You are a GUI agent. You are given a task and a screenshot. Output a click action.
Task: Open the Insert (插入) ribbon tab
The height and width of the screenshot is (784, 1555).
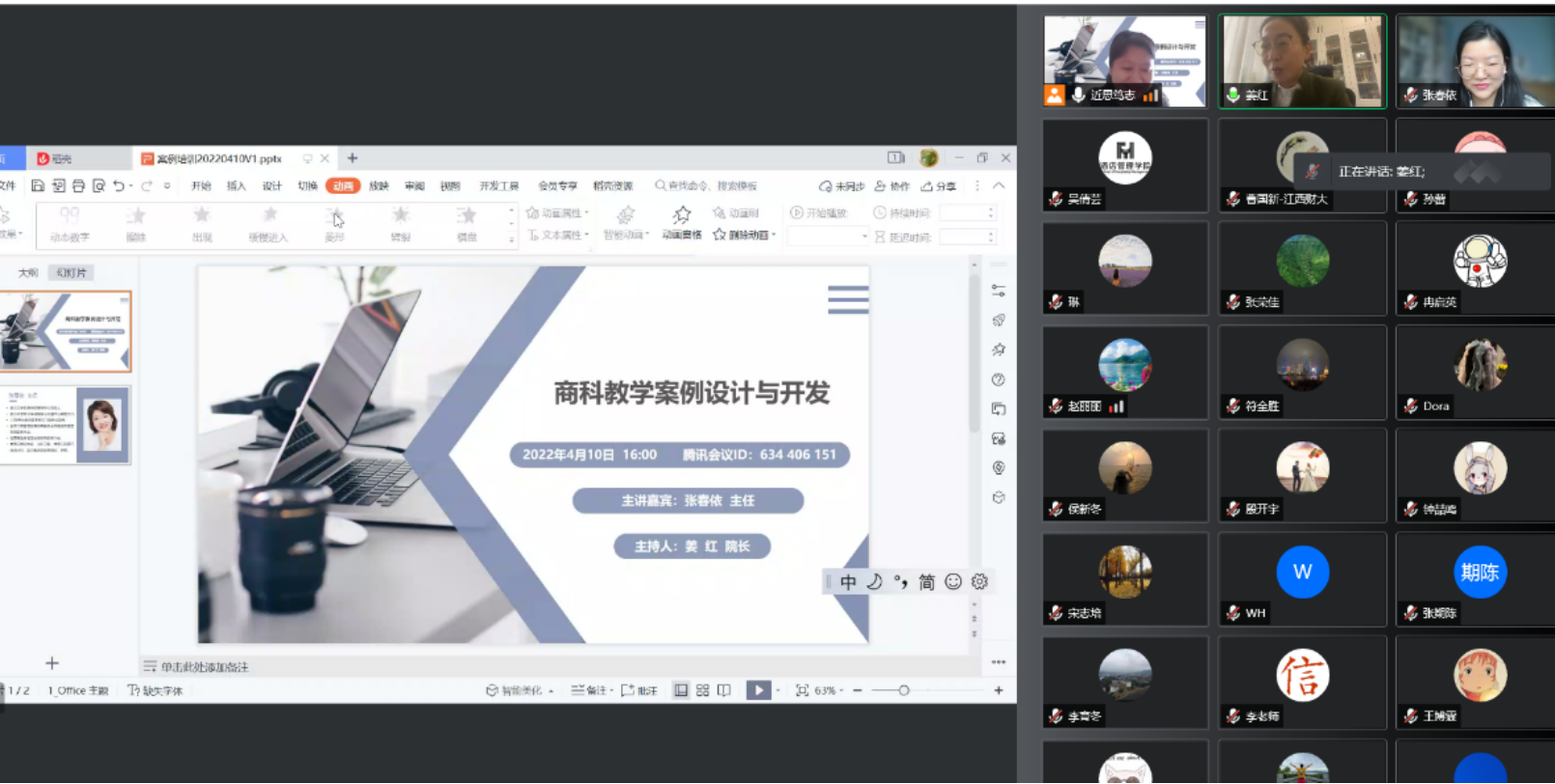(x=236, y=185)
